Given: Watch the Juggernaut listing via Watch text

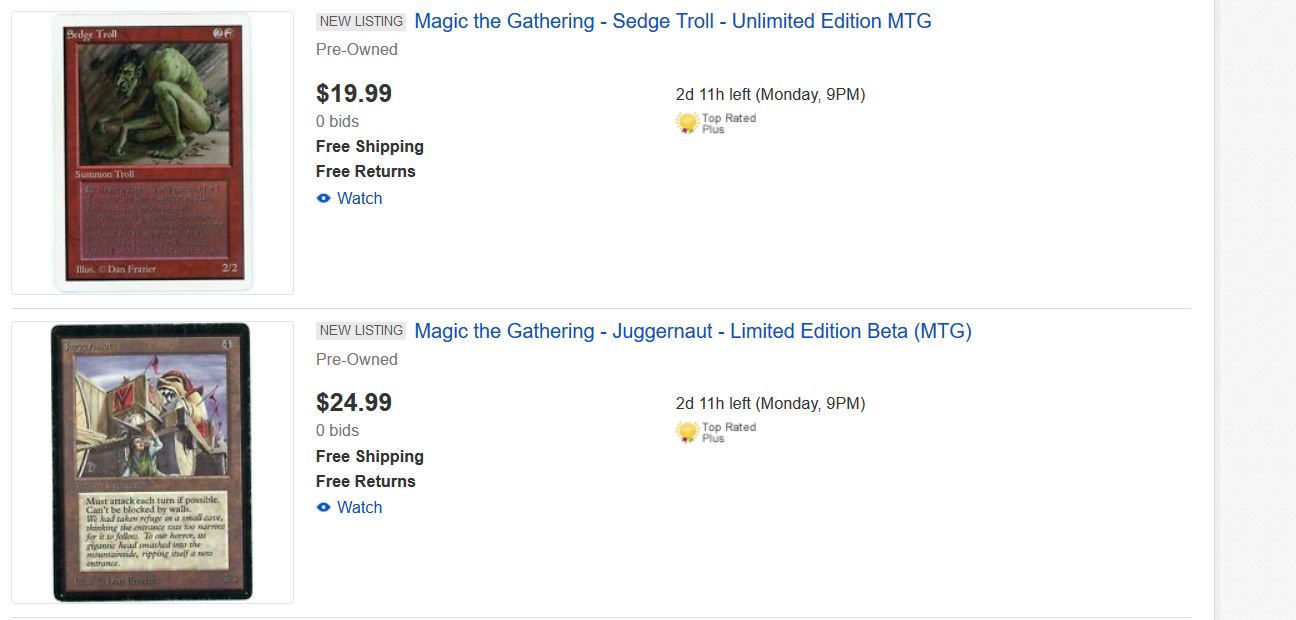Looking at the screenshot, I should pos(359,507).
